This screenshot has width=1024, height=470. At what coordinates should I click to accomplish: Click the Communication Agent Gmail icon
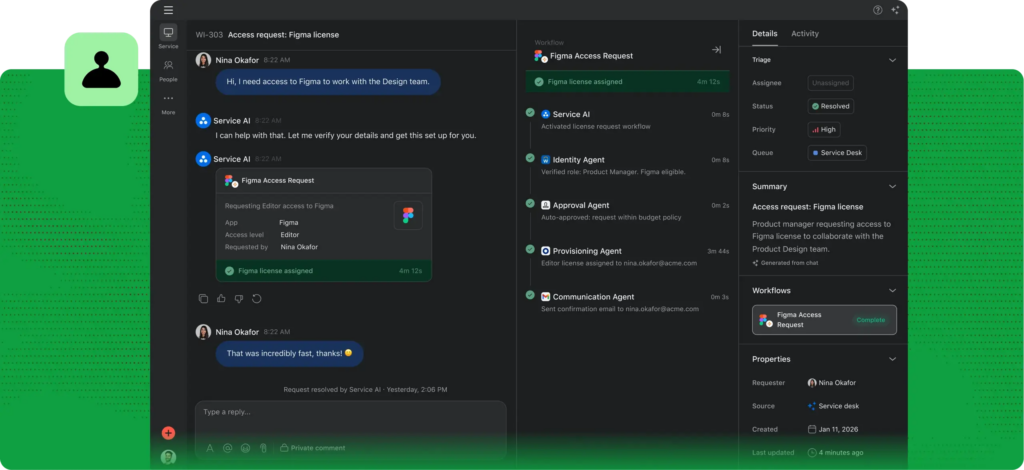click(x=546, y=296)
